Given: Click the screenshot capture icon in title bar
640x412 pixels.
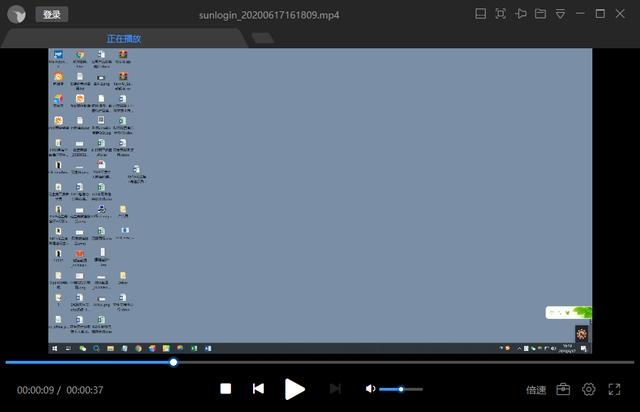Looking at the screenshot, I should 501,14.
